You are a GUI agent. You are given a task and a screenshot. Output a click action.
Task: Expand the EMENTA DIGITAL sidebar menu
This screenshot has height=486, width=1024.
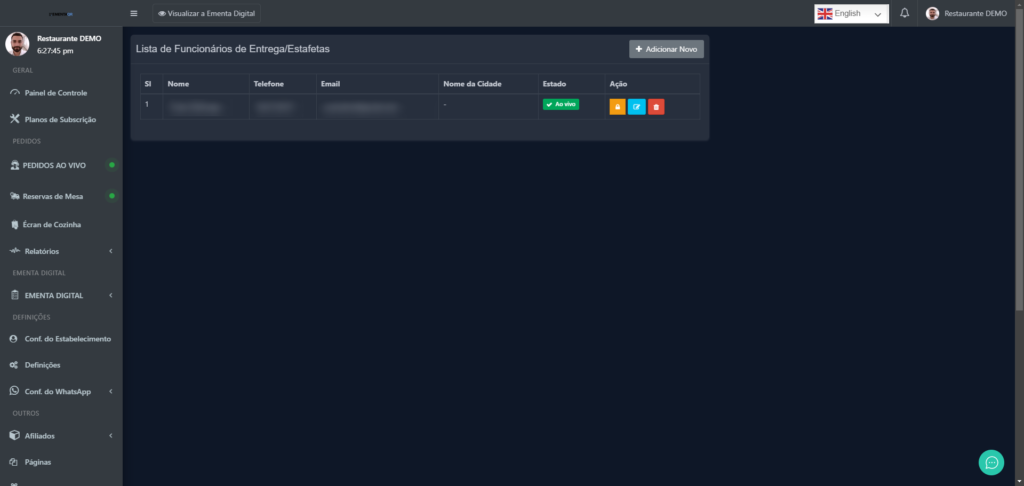[60, 296]
